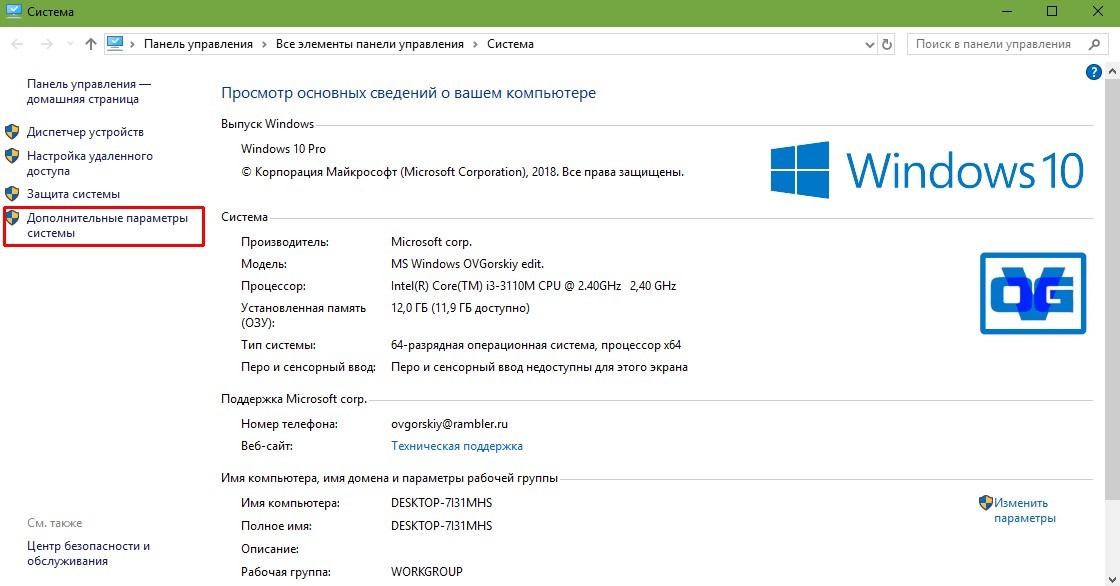Open Диспетчер устройств link
This screenshot has height=586, width=1120.
pyautogui.click(x=85, y=131)
